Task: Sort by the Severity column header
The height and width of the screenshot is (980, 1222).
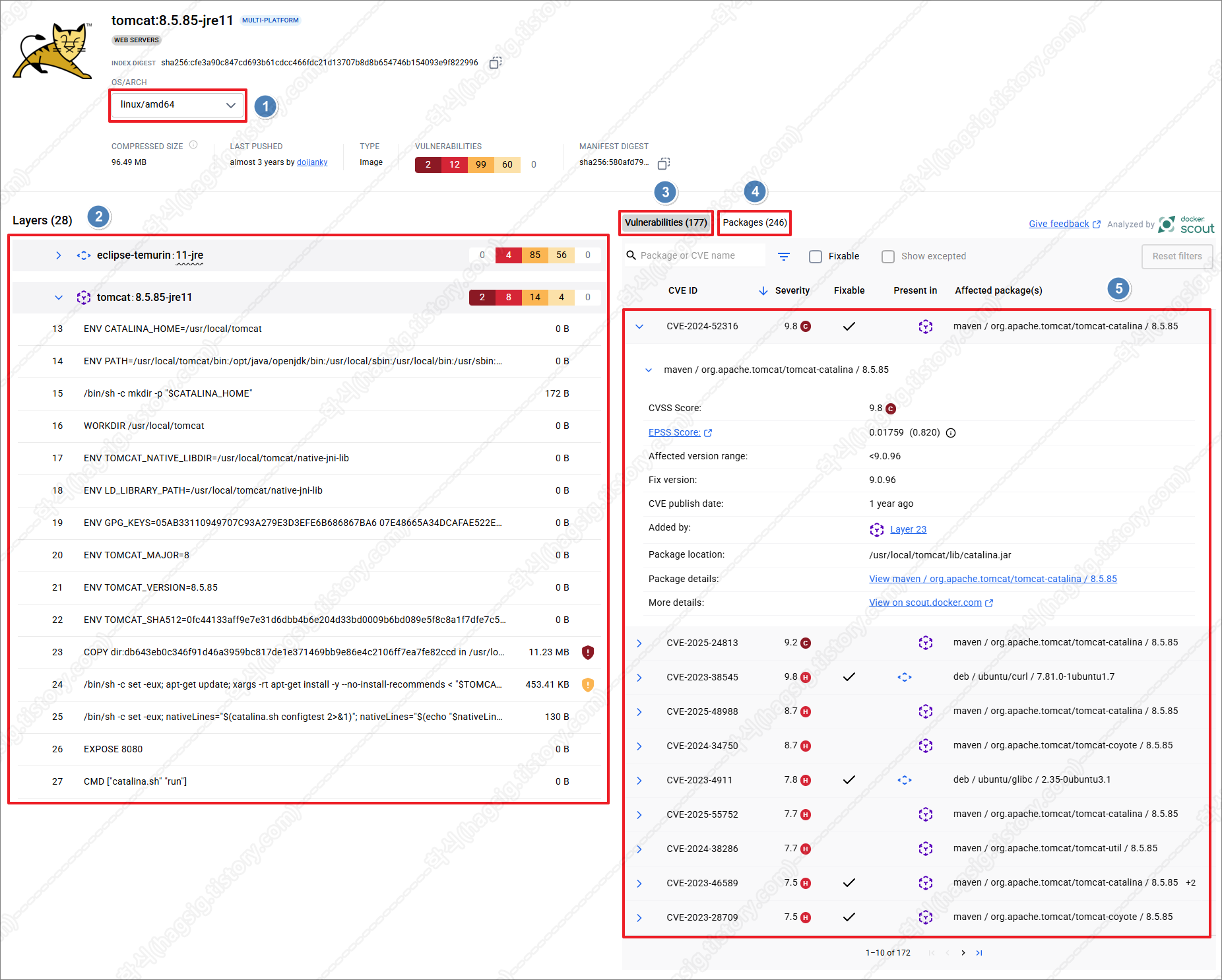Action: click(x=792, y=291)
